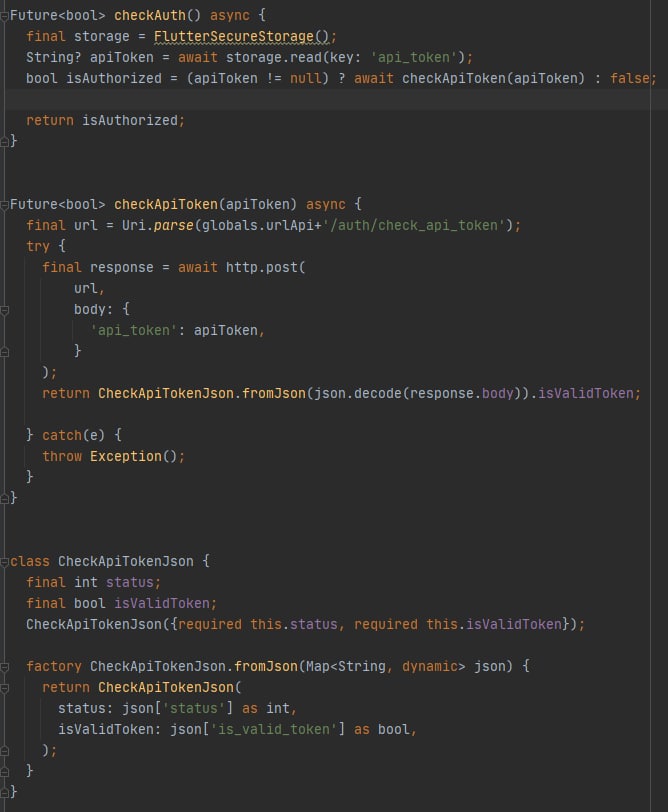The height and width of the screenshot is (812, 668).
Task: Click fold end marker below 'return isAuthorized;'
Action: coord(4,141)
